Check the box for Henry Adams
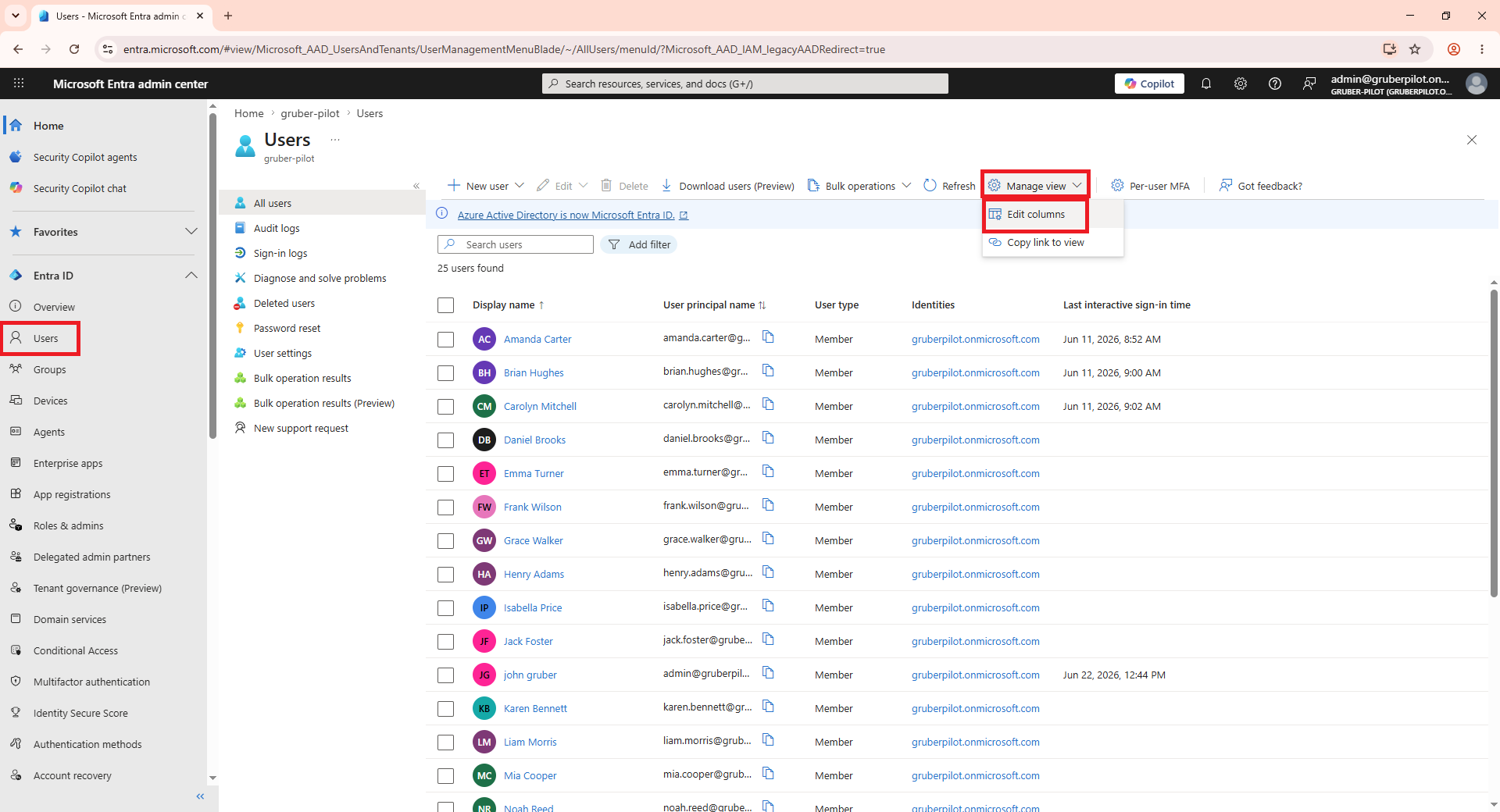The width and height of the screenshot is (1500, 812). (445, 575)
